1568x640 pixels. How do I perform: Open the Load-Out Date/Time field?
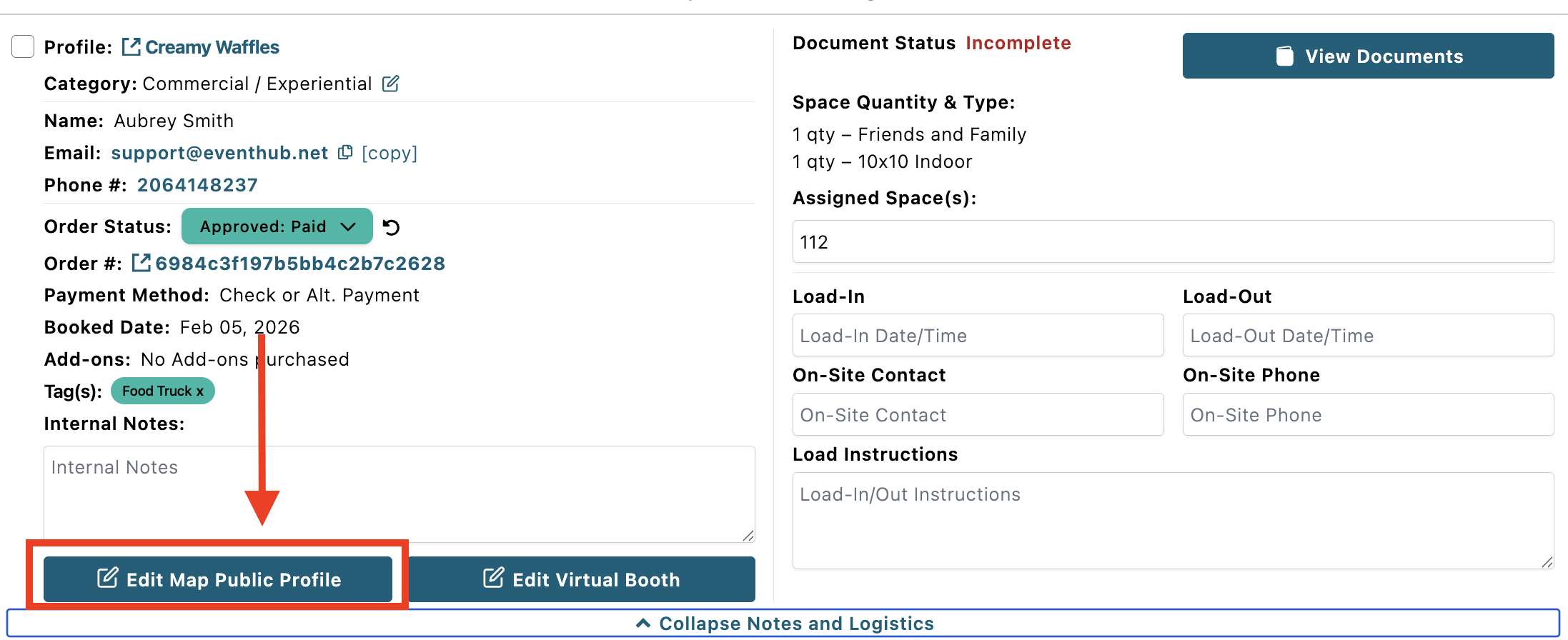pyautogui.click(x=1368, y=335)
